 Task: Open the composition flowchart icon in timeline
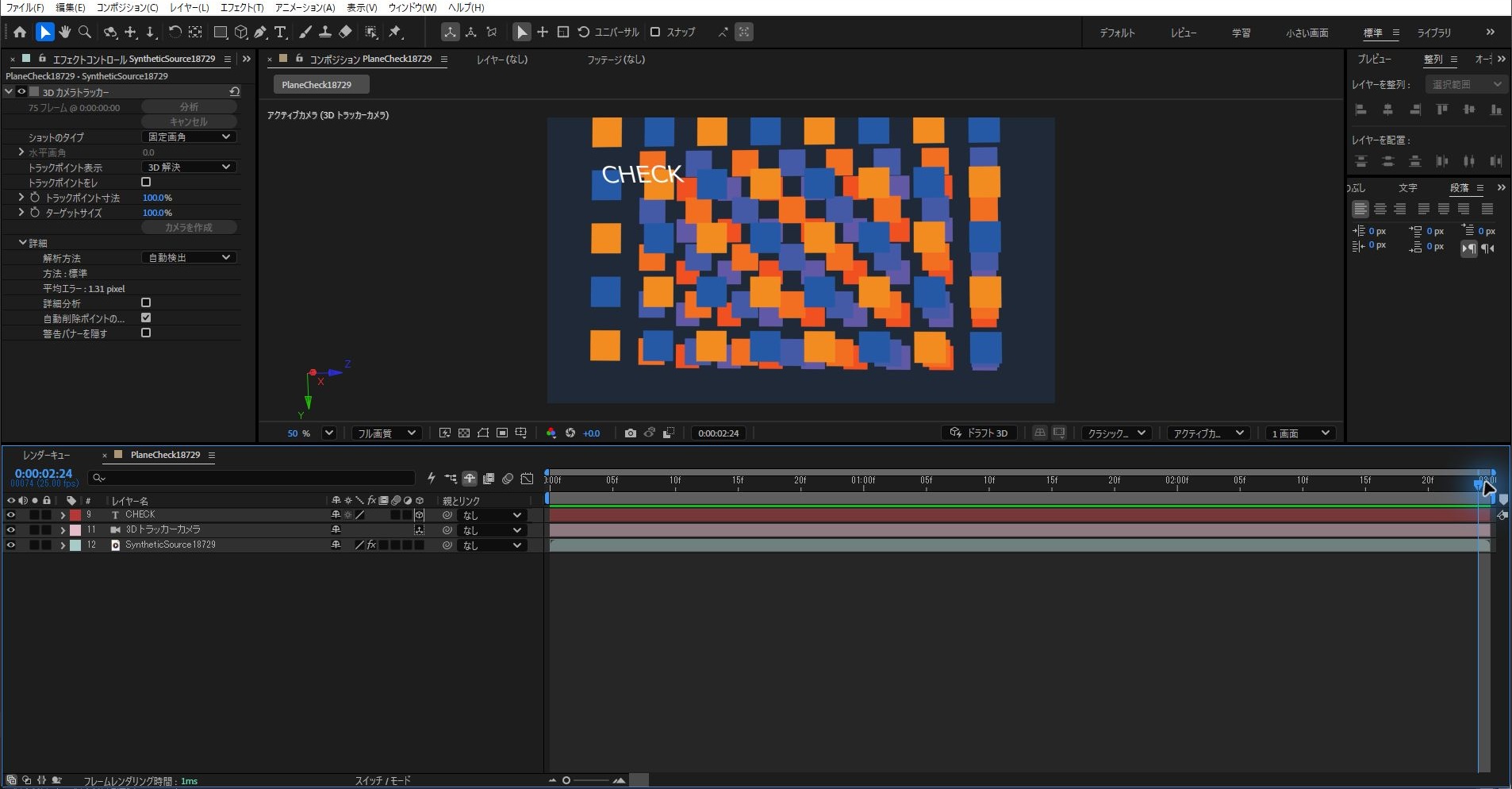[451, 479]
